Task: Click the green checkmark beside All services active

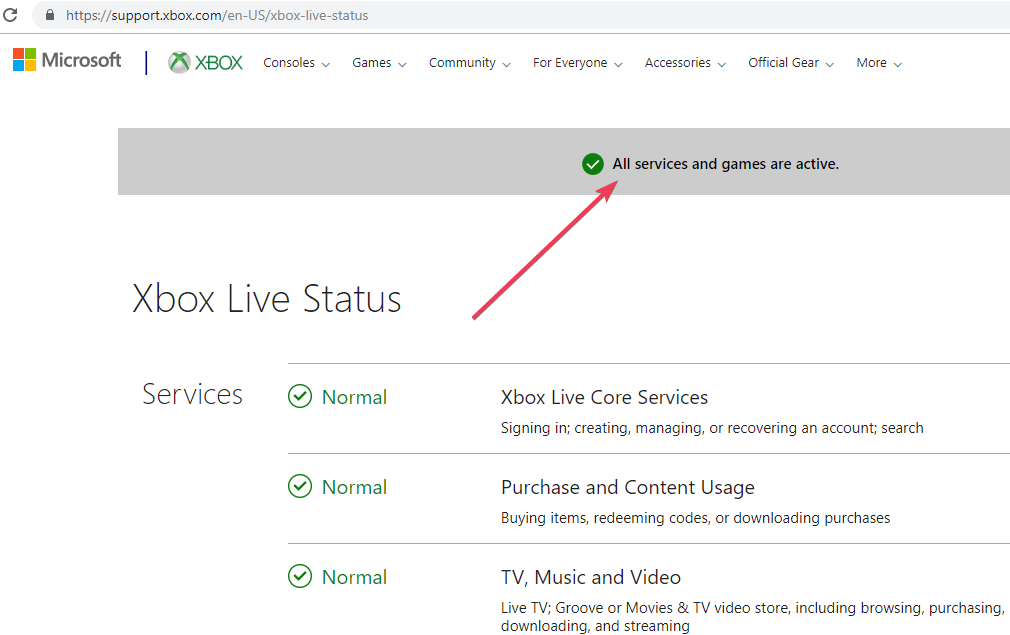Action: coord(593,164)
